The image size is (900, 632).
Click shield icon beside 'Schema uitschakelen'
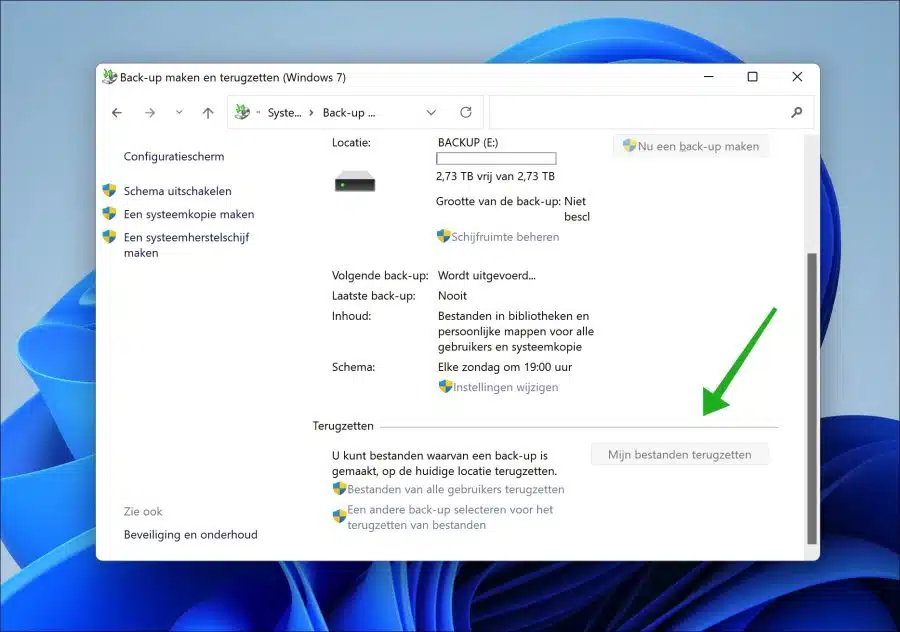pyautogui.click(x=110, y=191)
